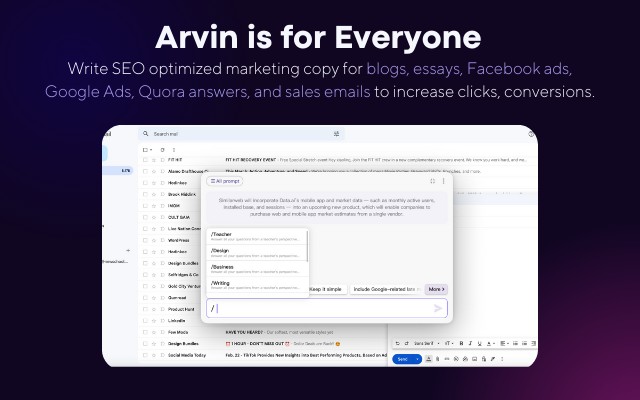Star the FIT HIT email
The image size is (640, 400).
(154, 160)
